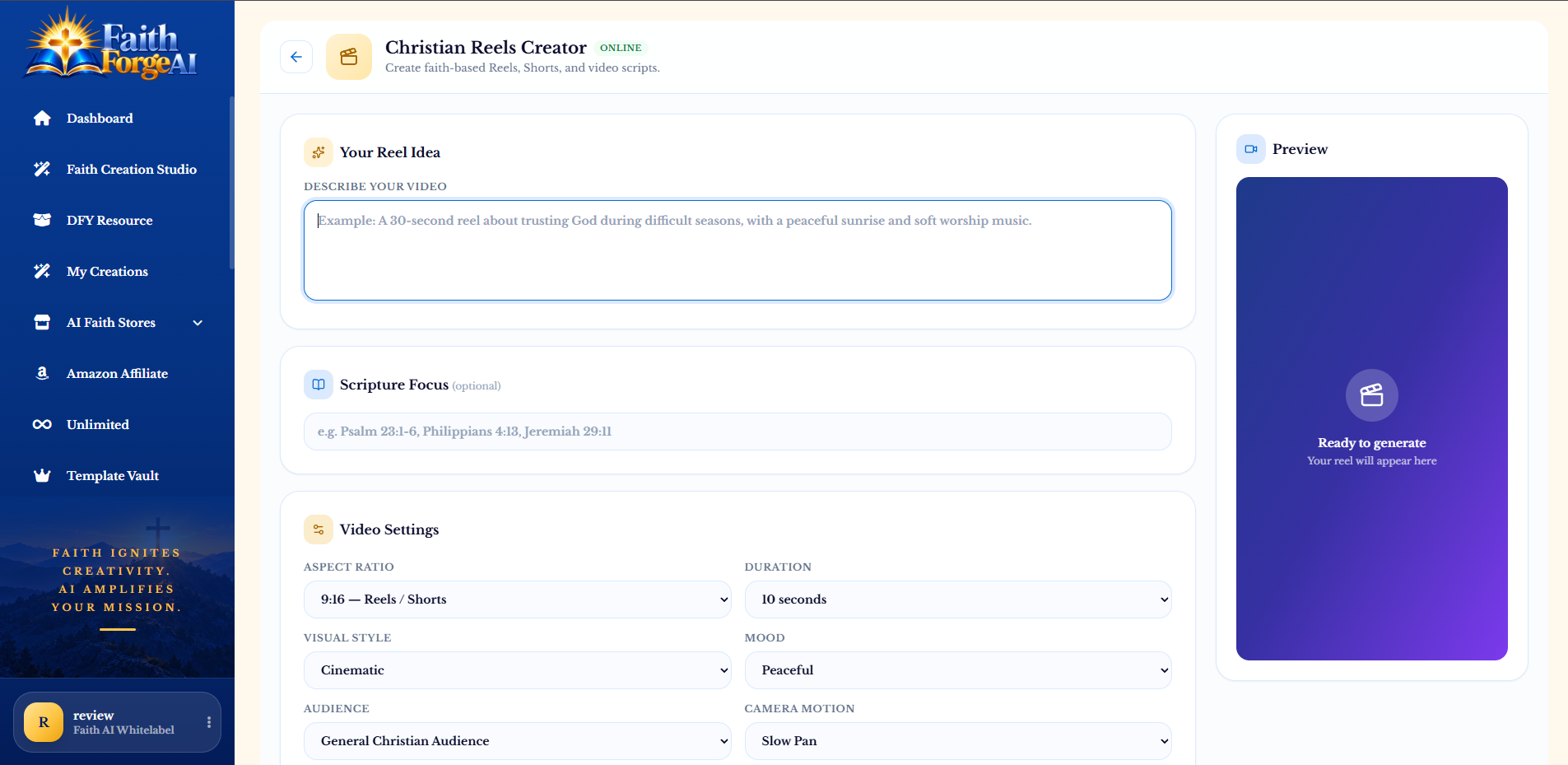Click the My Creations wand icon
The width and height of the screenshot is (1568, 765).
(42, 272)
